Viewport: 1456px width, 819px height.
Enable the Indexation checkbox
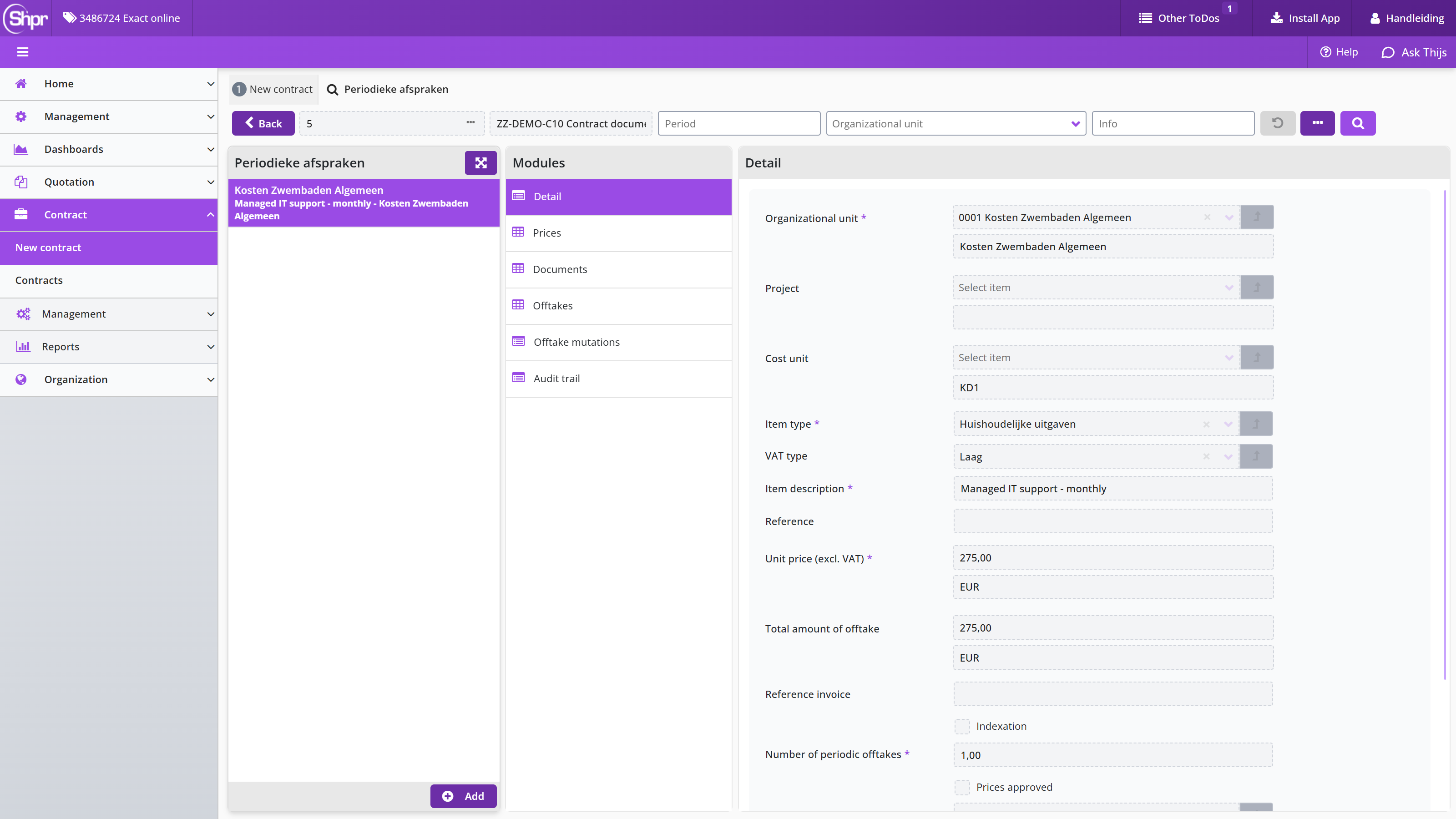tap(962, 726)
